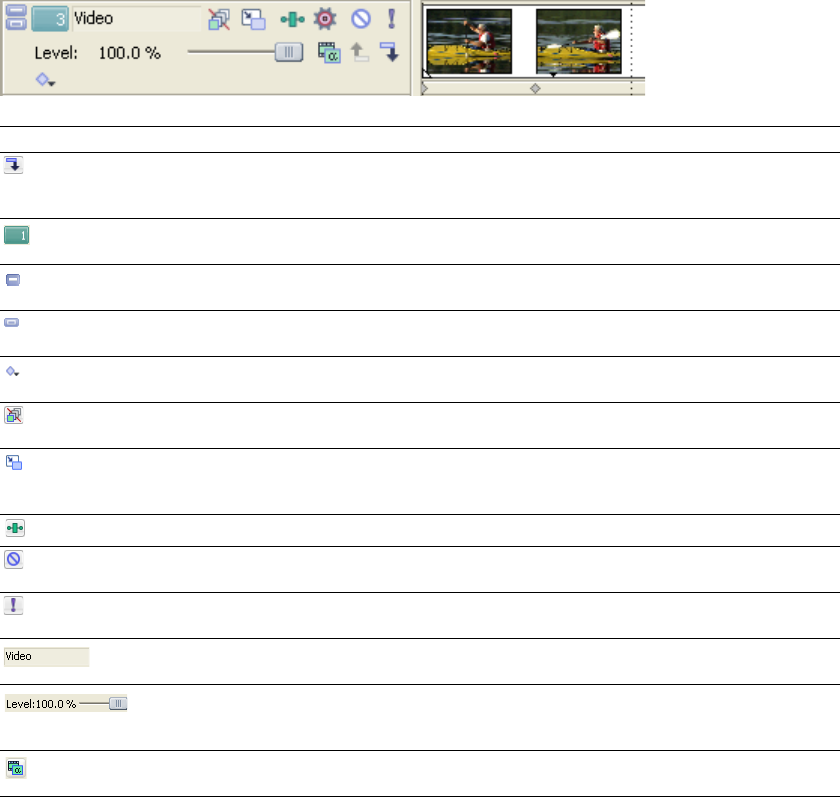
Task: Open Compositing Mode icon in track 3 header
Action: tap(329, 52)
